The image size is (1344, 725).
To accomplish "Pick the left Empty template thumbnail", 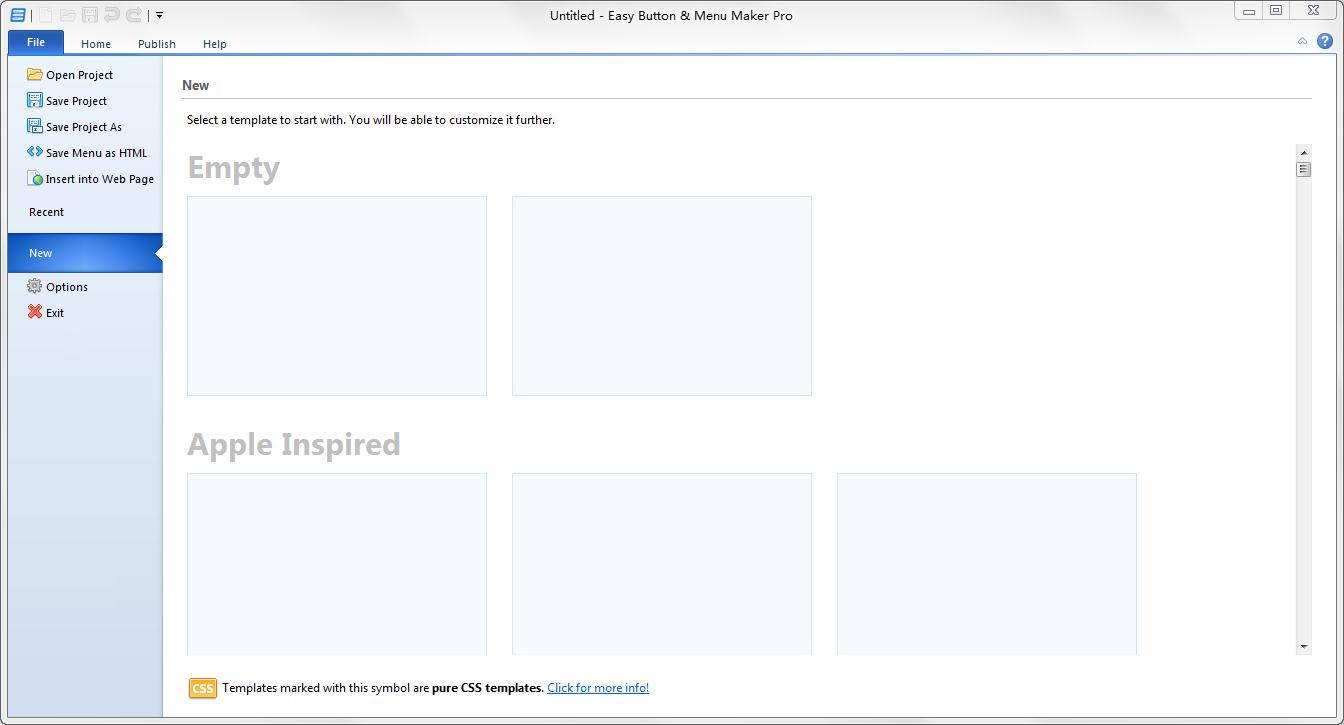I will click(337, 296).
